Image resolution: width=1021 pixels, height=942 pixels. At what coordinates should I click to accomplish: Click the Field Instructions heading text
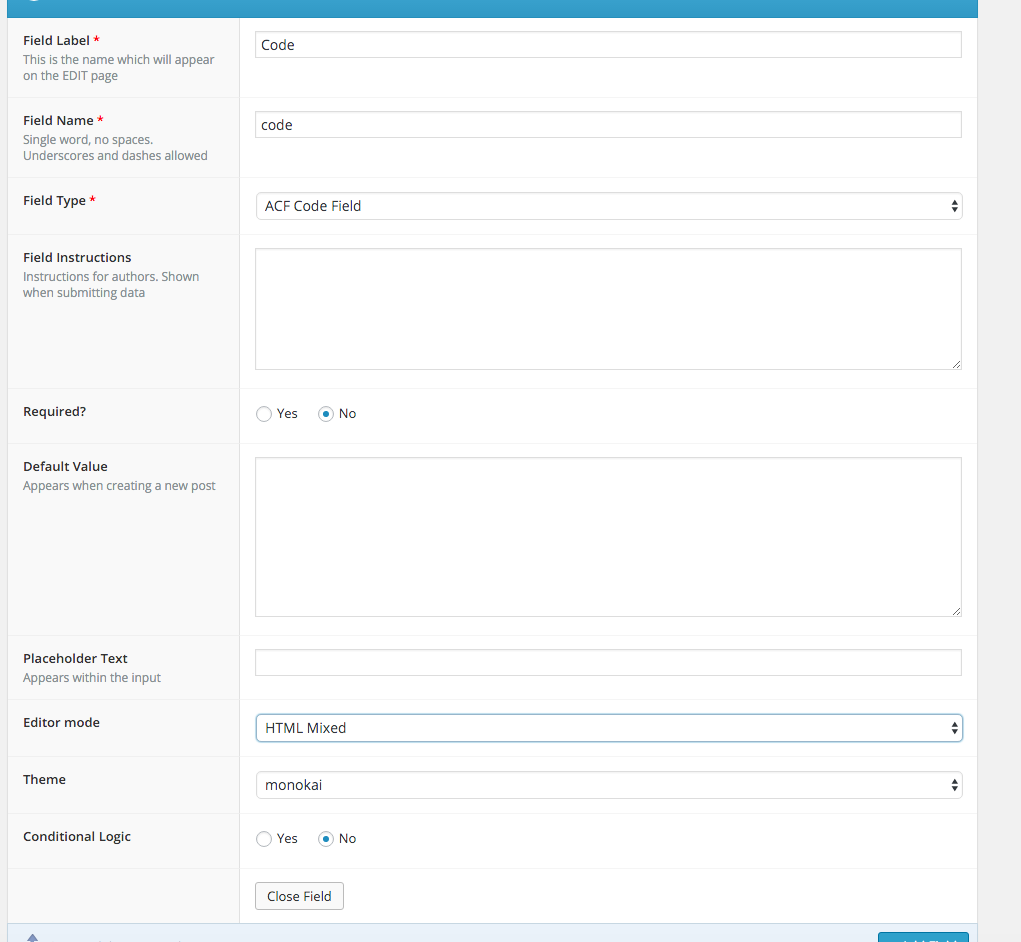[77, 258]
